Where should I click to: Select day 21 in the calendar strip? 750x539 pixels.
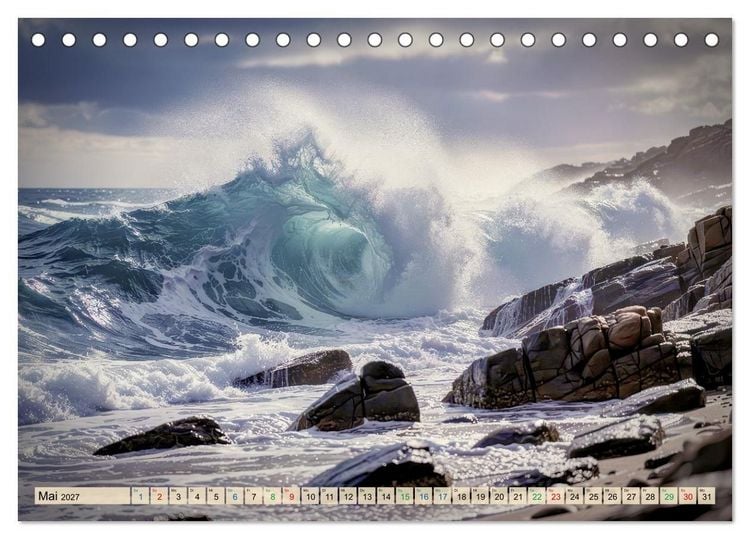click(x=518, y=496)
